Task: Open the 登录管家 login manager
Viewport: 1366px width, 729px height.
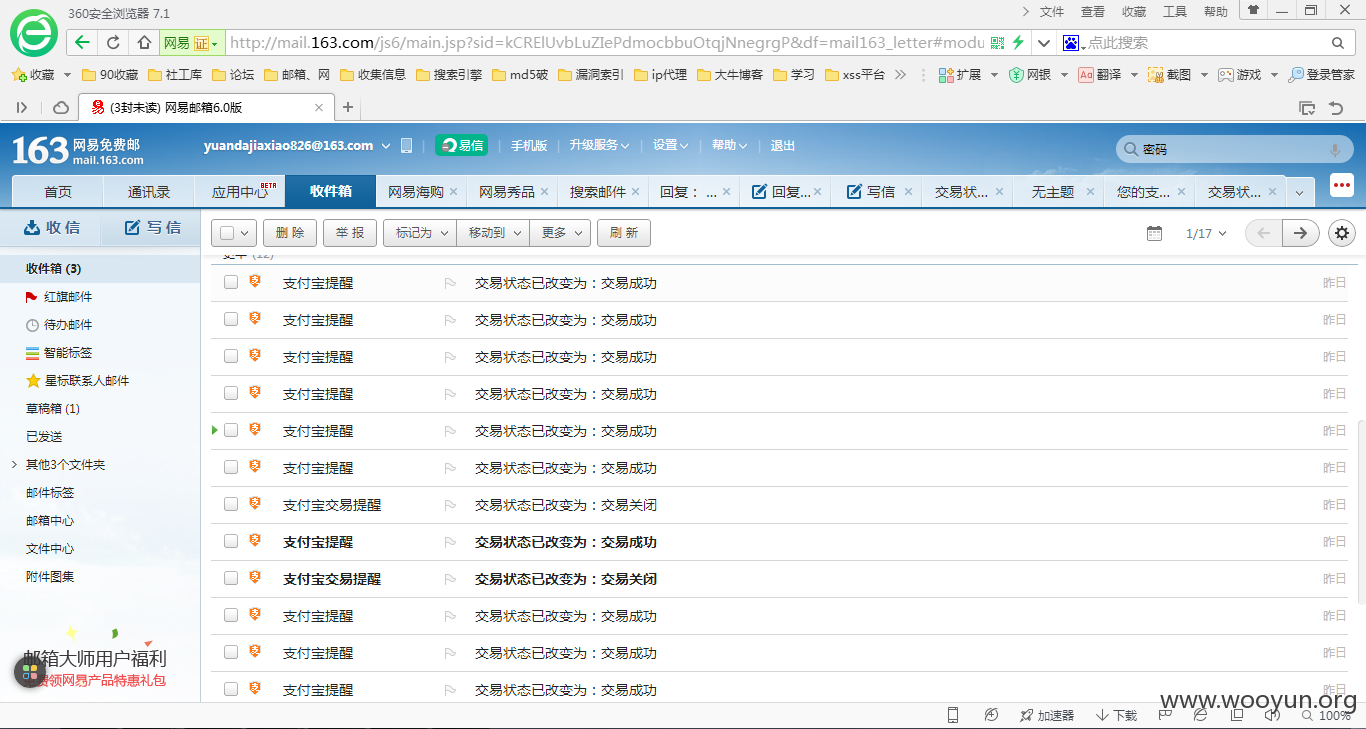Action: [x=1321, y=75]
